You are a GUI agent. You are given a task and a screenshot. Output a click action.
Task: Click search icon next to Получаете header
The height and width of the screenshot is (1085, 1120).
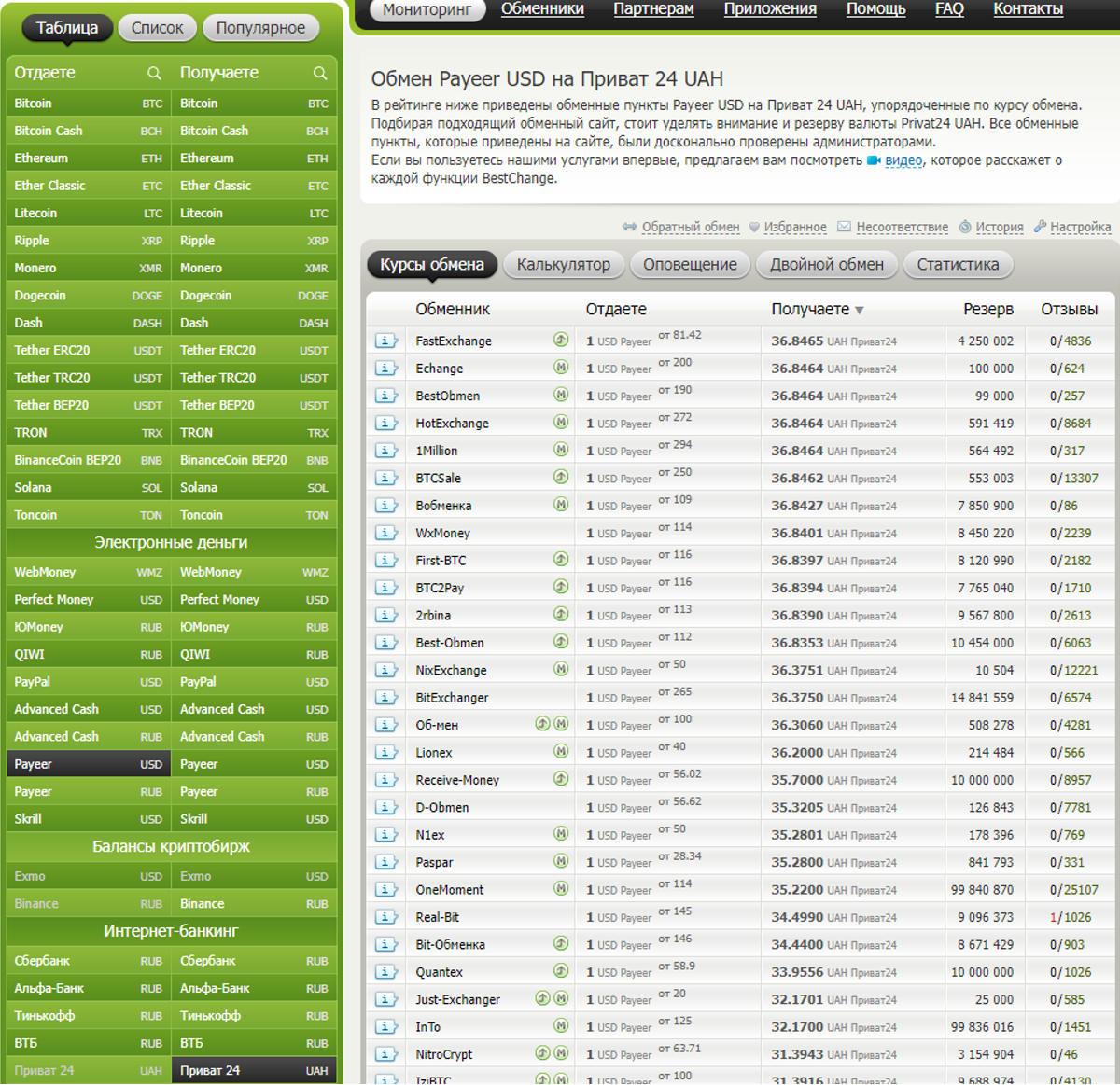(x=320, y=73)
